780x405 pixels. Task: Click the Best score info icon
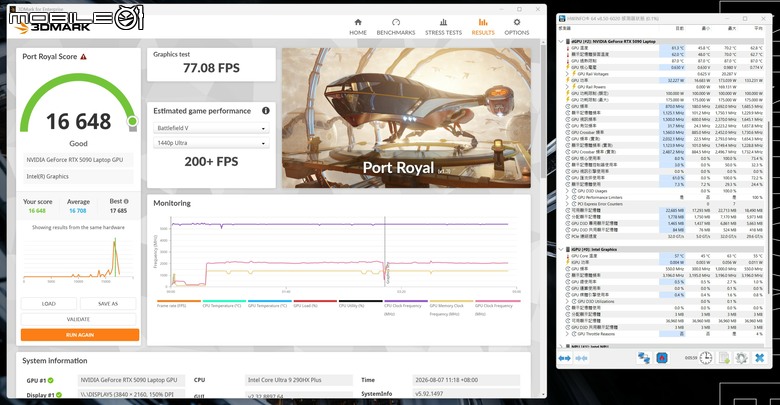(x=126, y=202)
